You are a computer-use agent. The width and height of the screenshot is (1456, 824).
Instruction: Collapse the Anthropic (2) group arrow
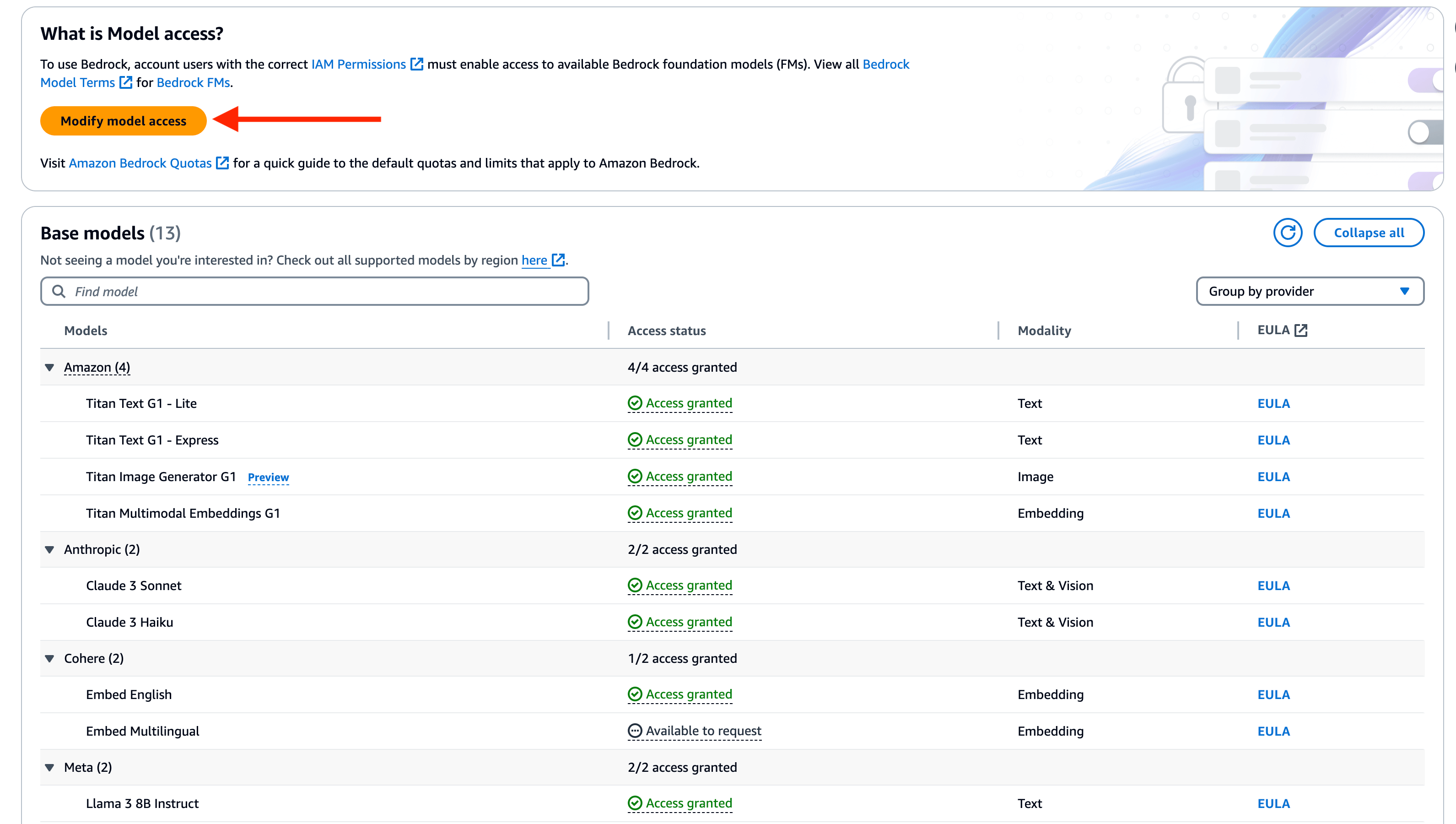[x=50, y=549]
